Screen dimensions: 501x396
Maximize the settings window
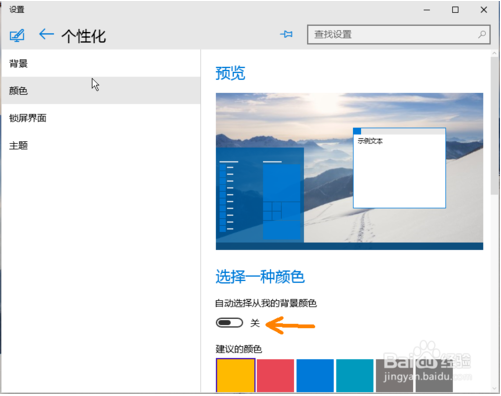click(455, 10)
